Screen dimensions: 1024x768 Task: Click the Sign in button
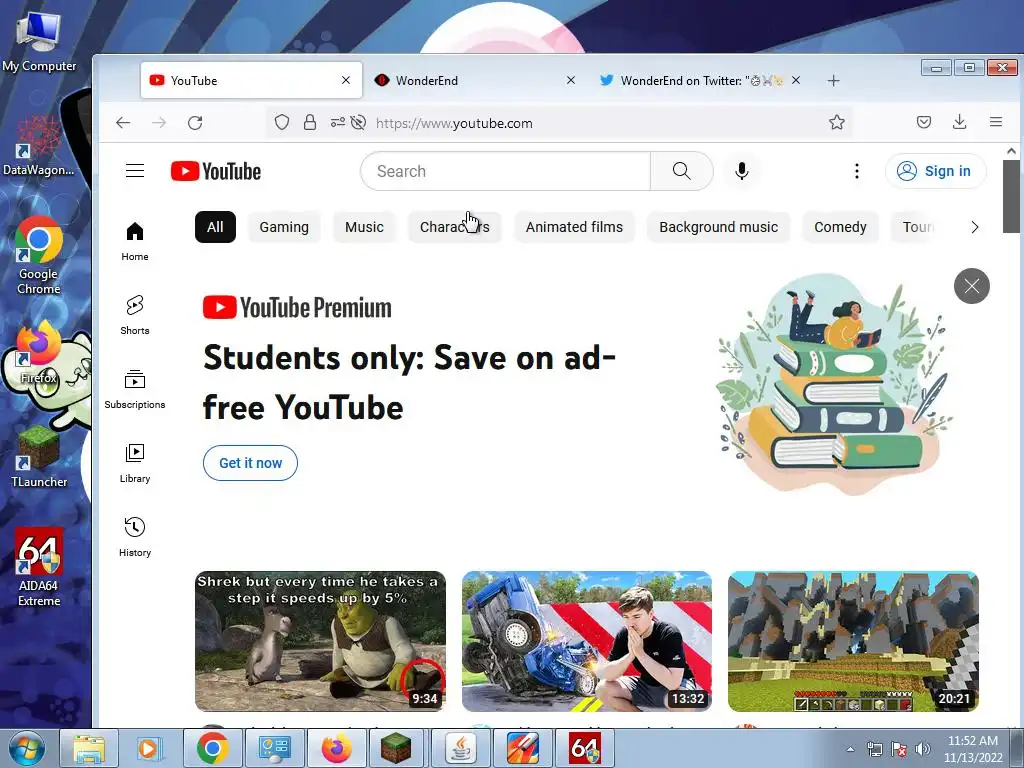click(x=935, y=171)
